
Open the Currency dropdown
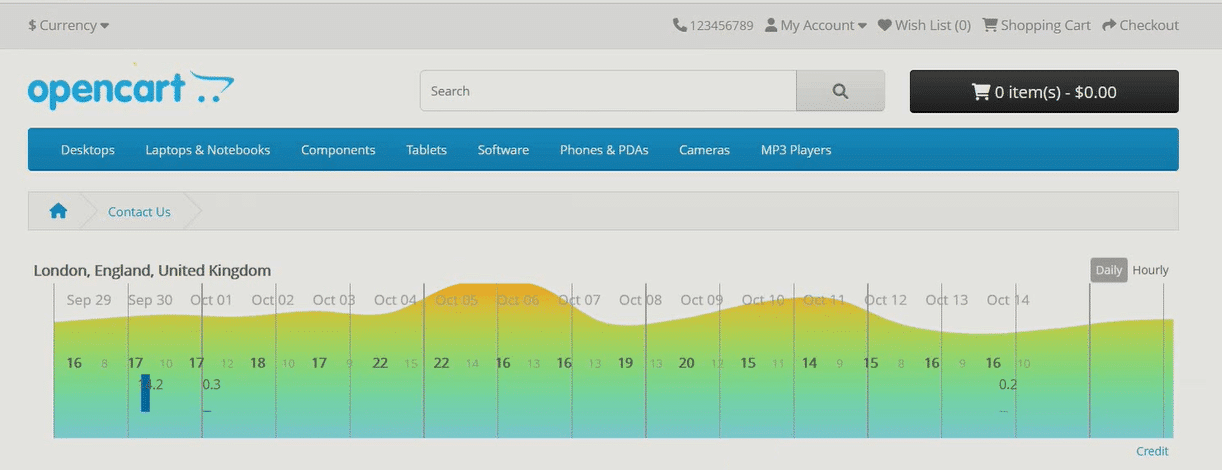tap(69, 25)
